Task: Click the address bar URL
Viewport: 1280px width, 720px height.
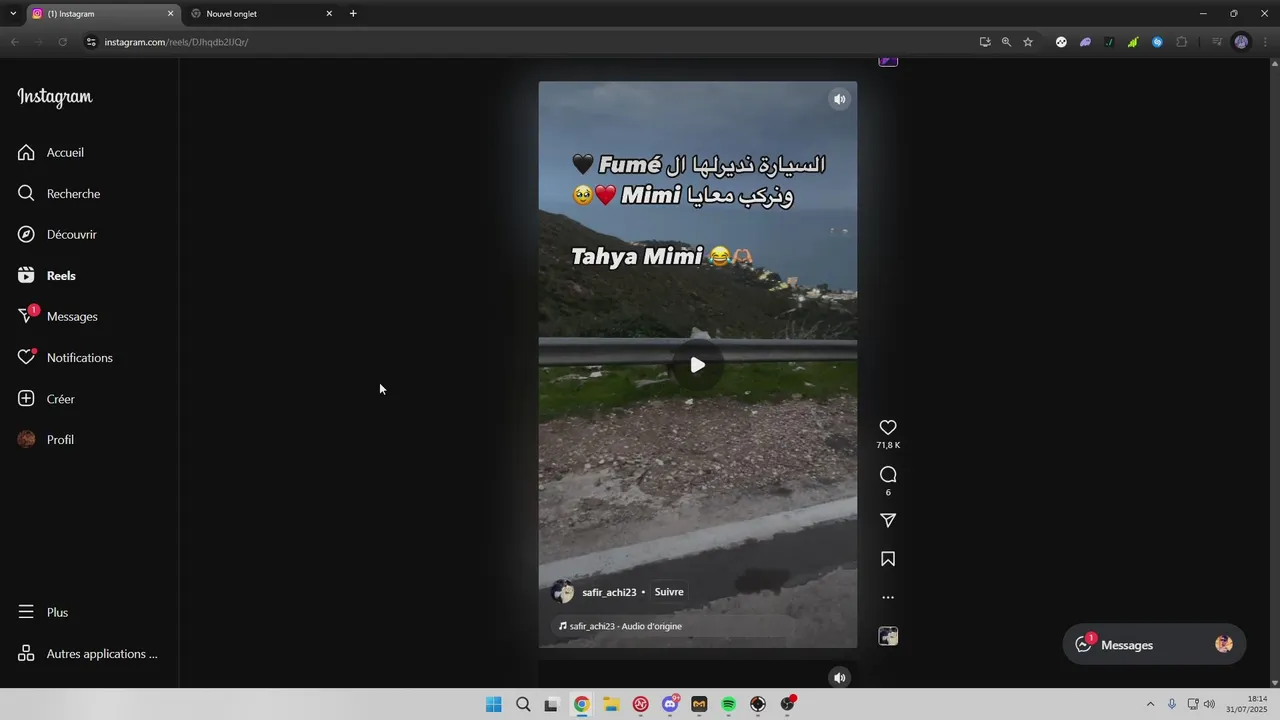Action: pos(176,42)
